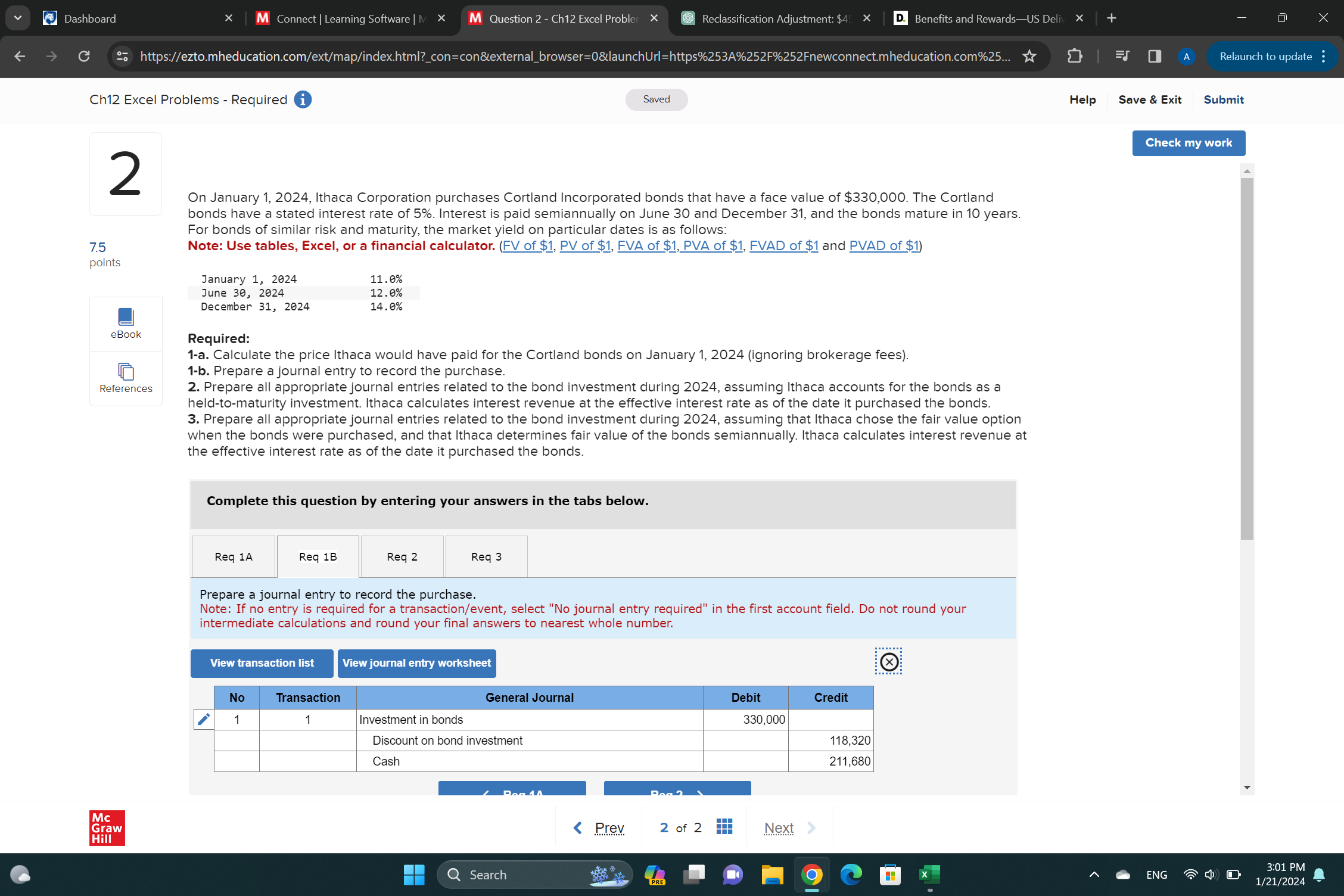Click the pencil edit icon on journal entry
Image resolution: width=1344 pixels, height=896 pixels.
[x=203, y=719]
